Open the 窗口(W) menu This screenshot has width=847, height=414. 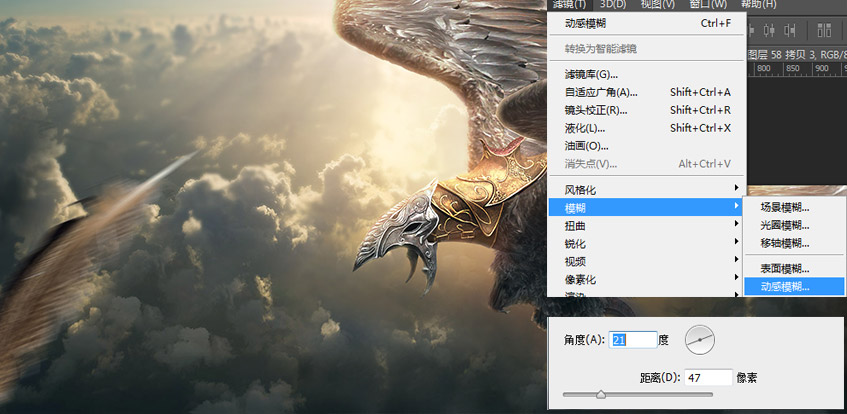click(708, 4)
